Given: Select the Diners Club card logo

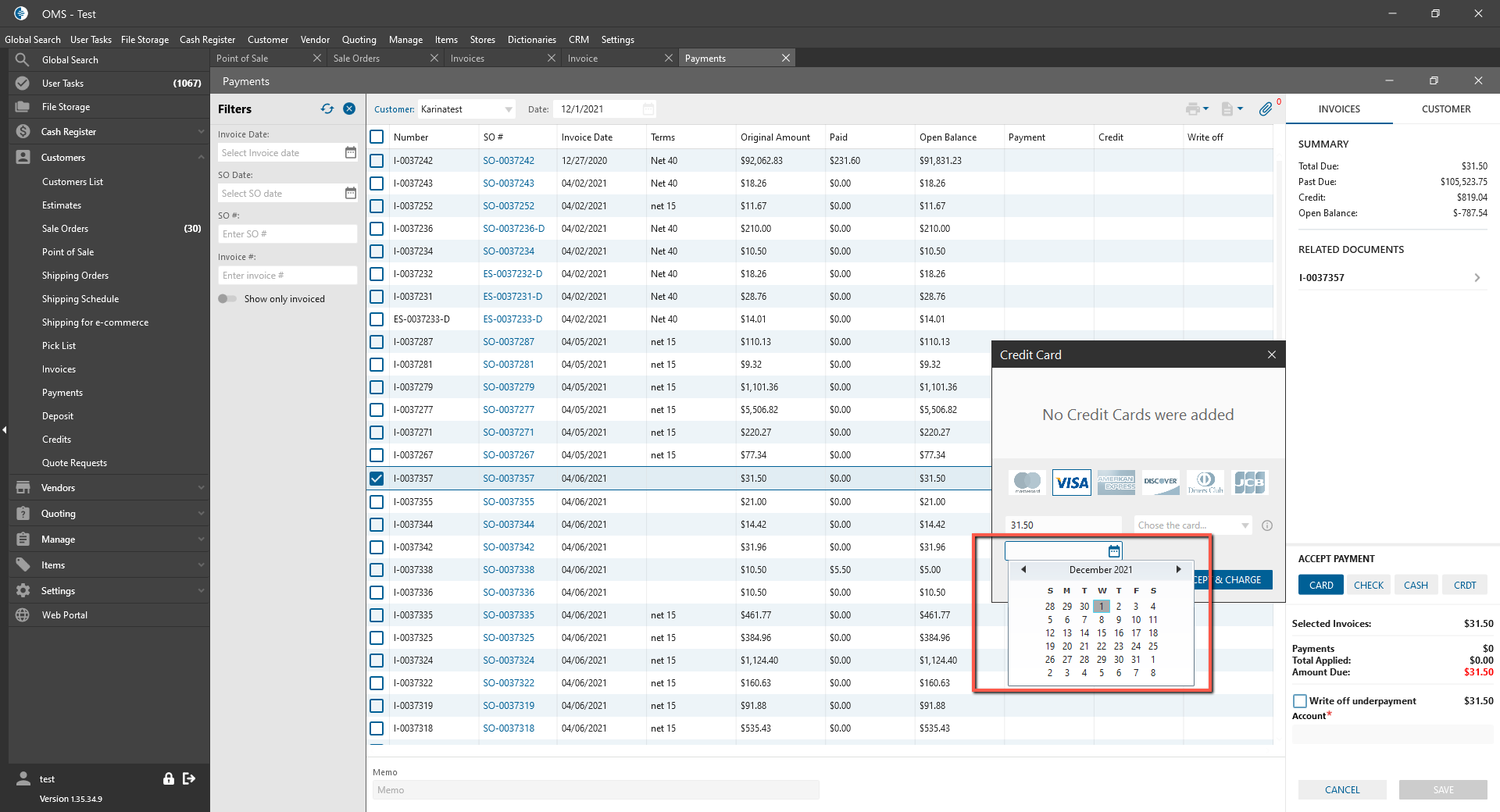Looking at the screenshot, I should (x=1205, y=483).
